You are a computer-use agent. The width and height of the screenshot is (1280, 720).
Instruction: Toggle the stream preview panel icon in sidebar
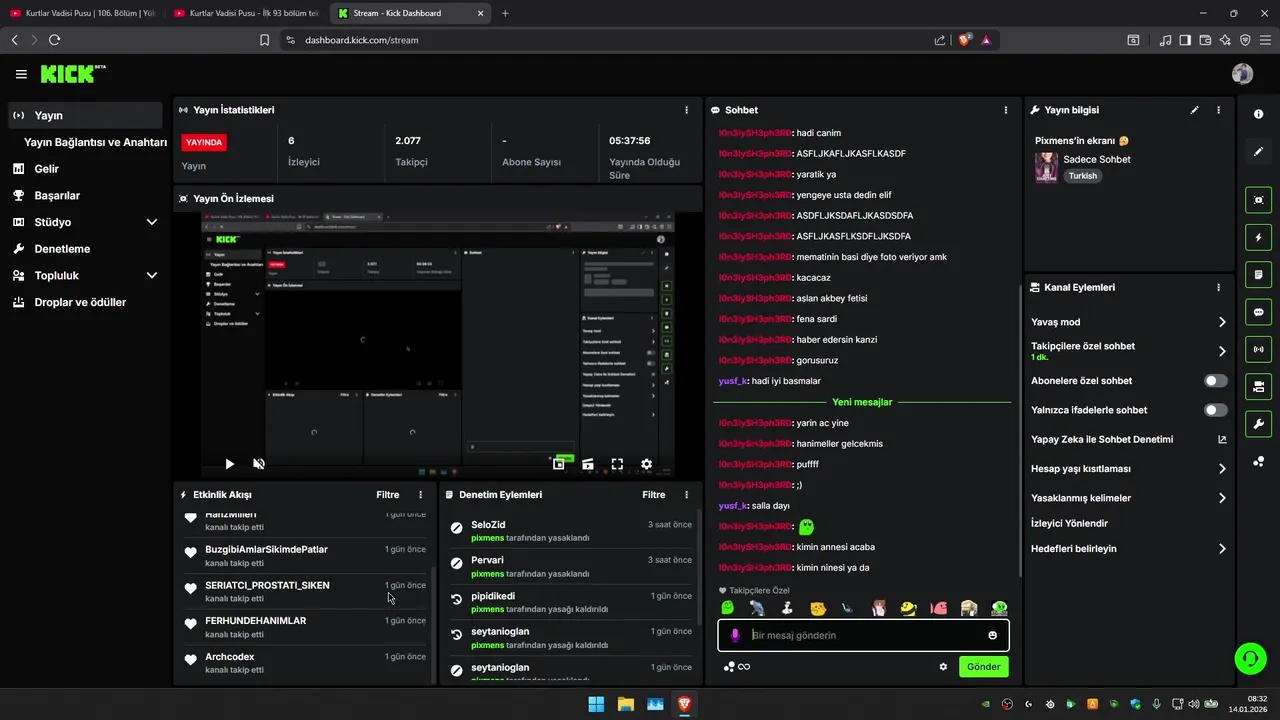coord(1258,200)
